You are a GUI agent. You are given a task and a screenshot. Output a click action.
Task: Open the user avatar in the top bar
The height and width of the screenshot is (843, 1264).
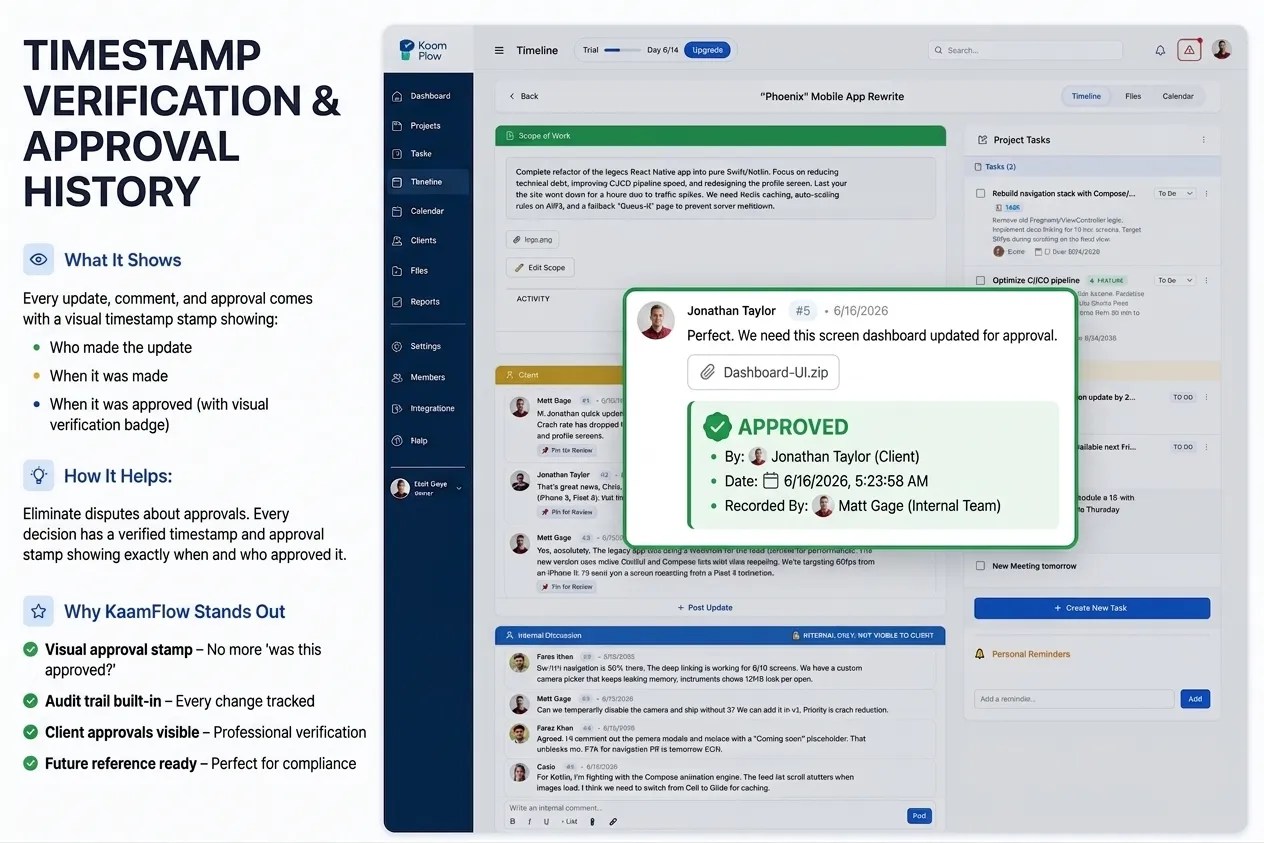(1221, 49)
